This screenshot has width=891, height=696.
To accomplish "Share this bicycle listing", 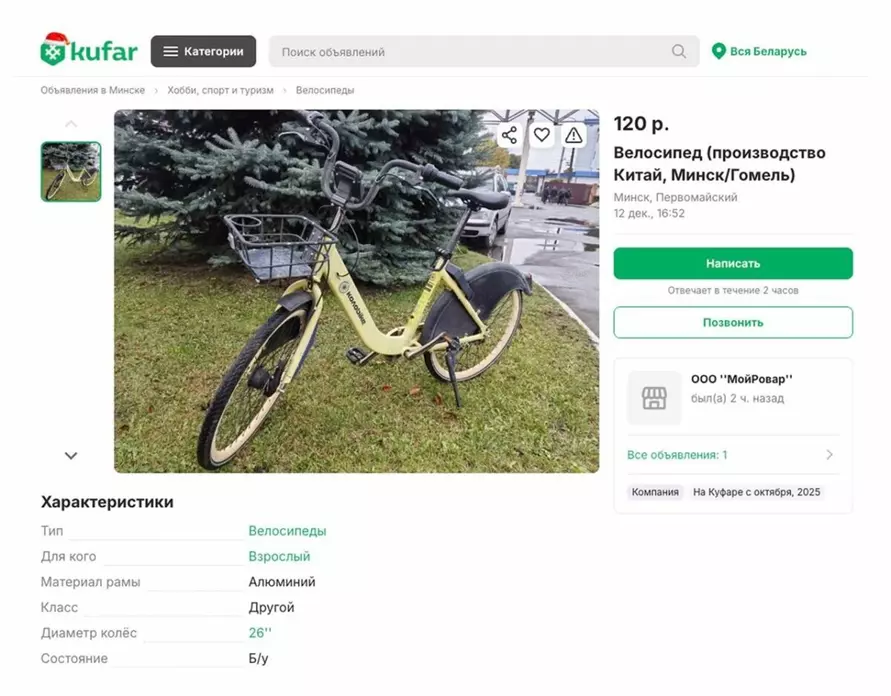I will [510, 135].
